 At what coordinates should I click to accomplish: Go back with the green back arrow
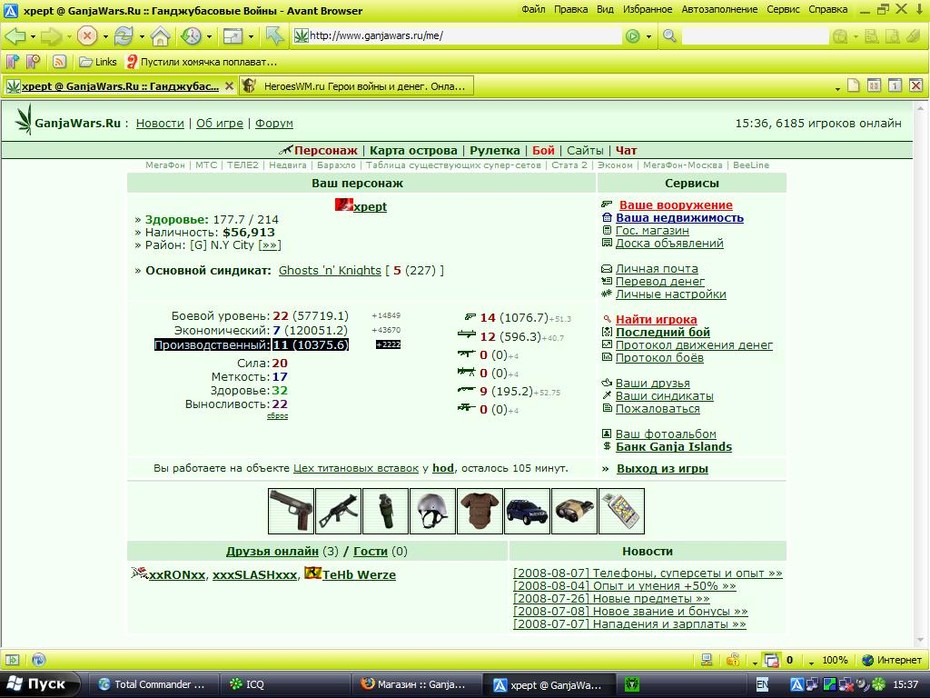15,36
